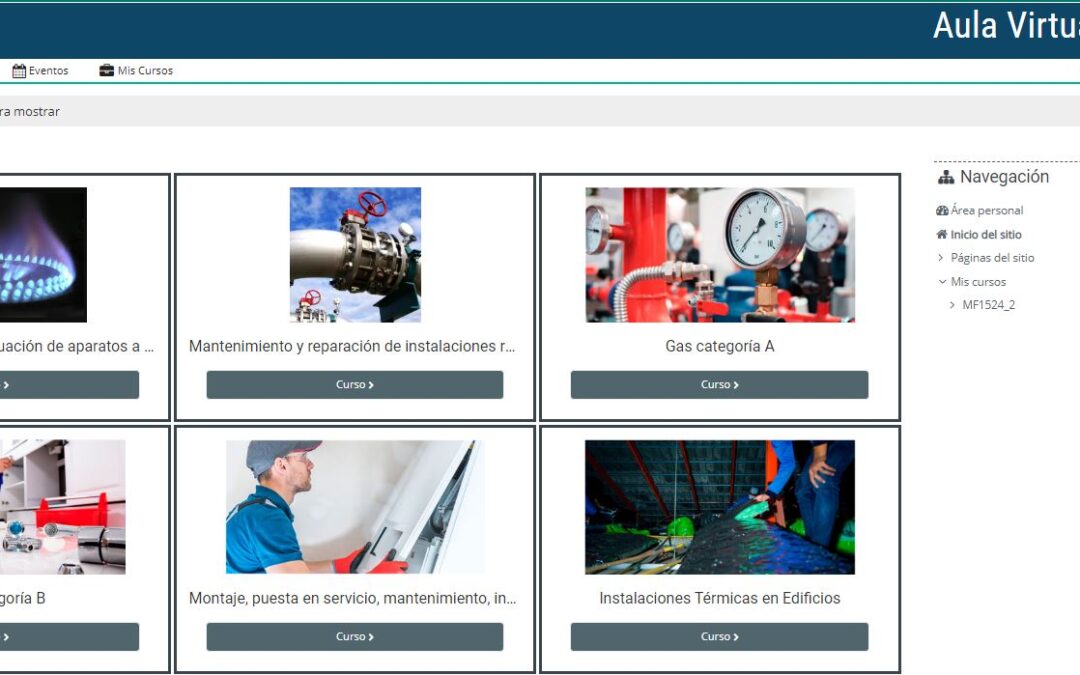Open the Eventos menu item

(x=48, y=71)
